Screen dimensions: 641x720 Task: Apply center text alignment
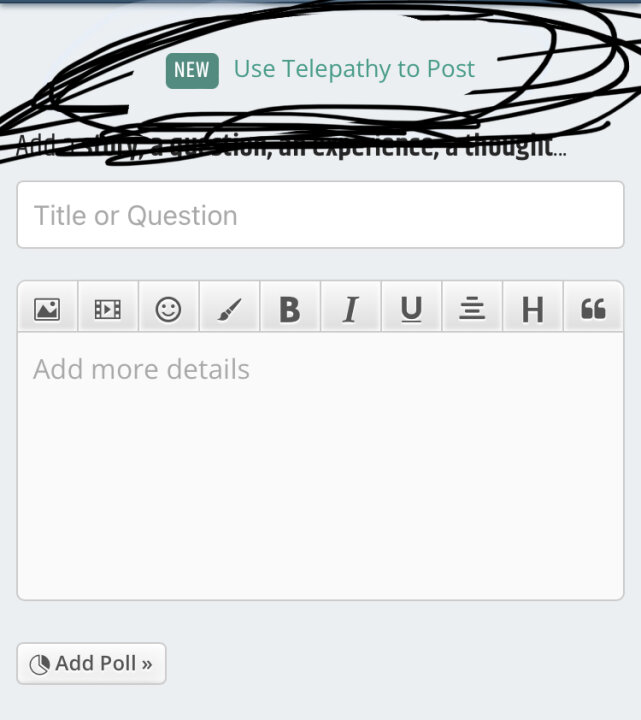click(472, 309)
